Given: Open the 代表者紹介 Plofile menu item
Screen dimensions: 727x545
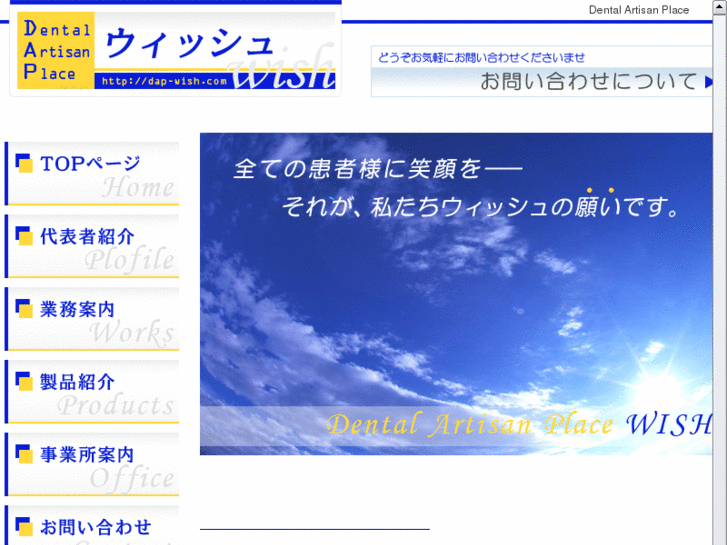Looking at the screenshot, I should [92, 246].
